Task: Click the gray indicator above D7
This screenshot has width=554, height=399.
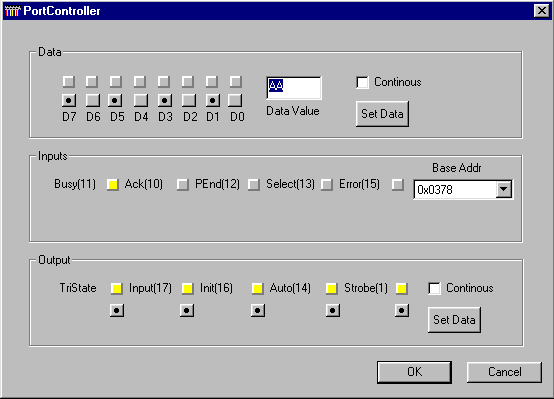Action: [69, 82]
